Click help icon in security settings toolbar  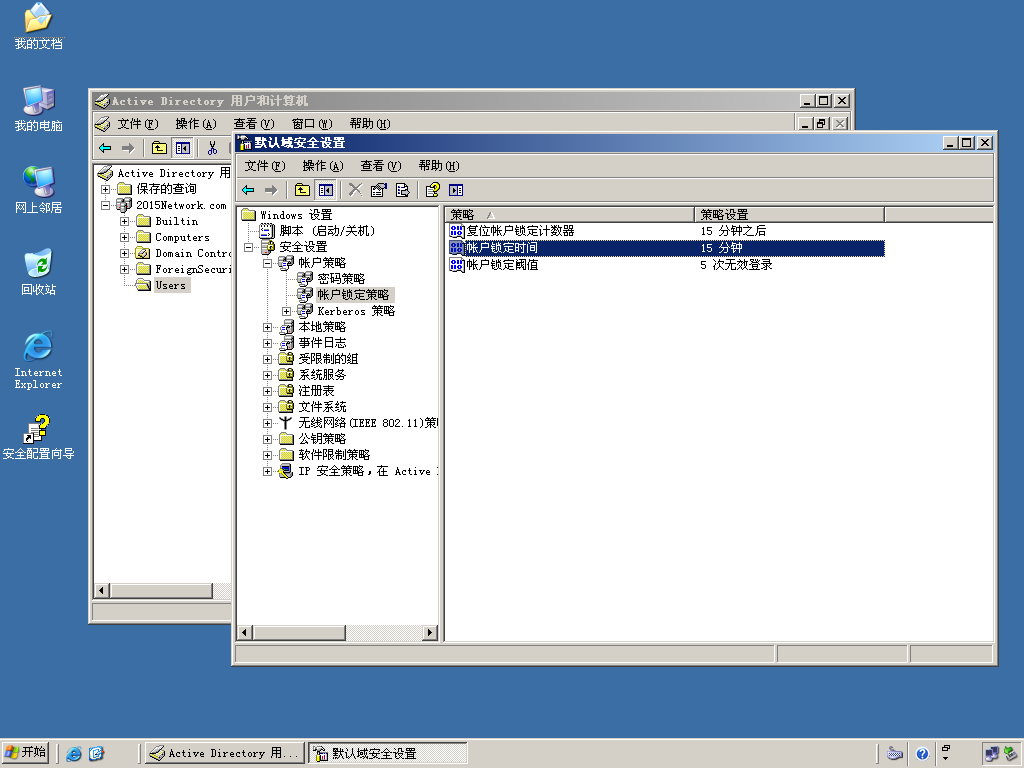coord(432,190)
